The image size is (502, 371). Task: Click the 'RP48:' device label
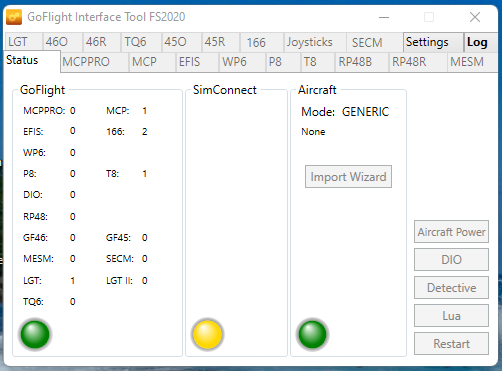(35, 217)
